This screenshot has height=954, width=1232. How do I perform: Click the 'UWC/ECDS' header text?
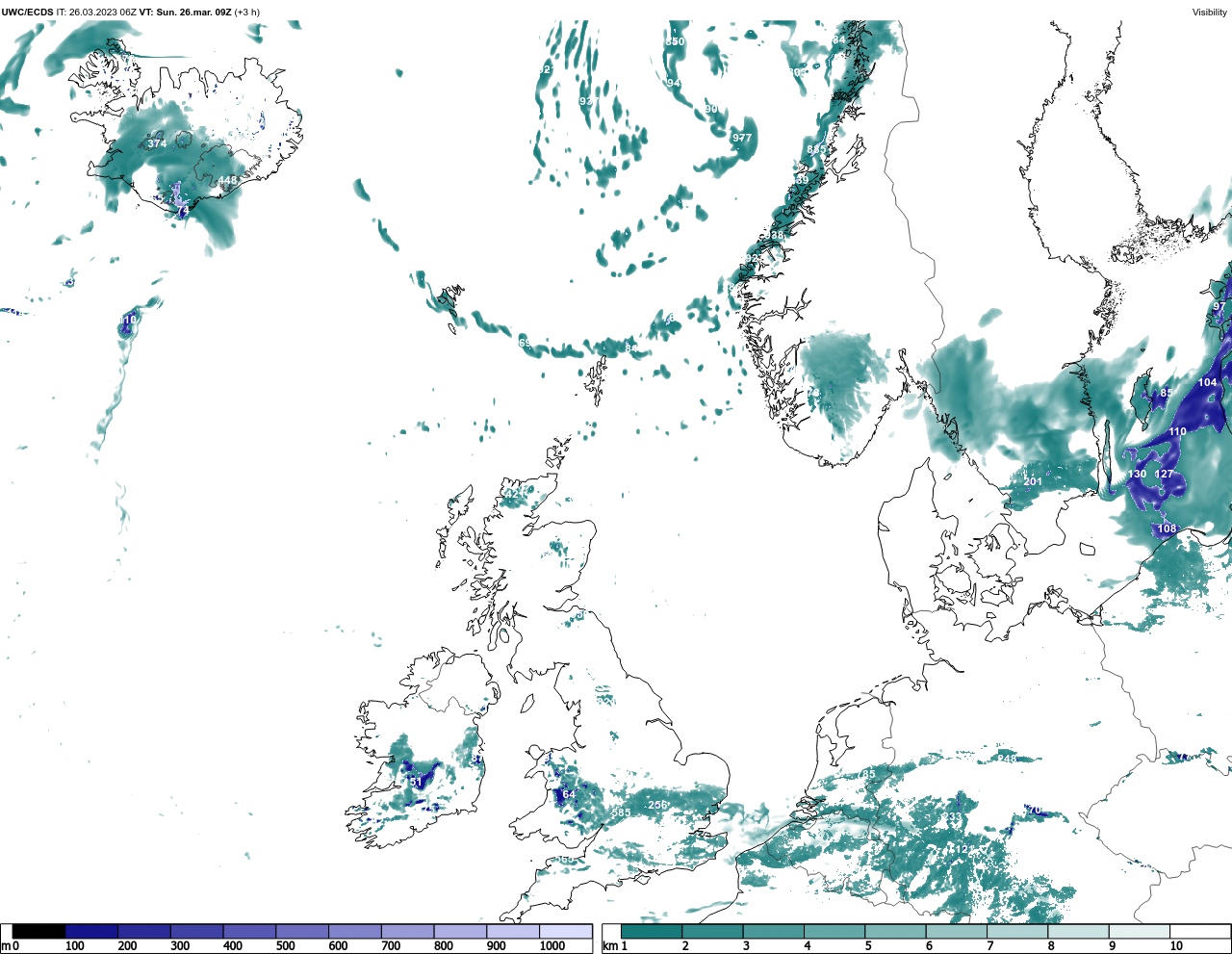point(26,13)
